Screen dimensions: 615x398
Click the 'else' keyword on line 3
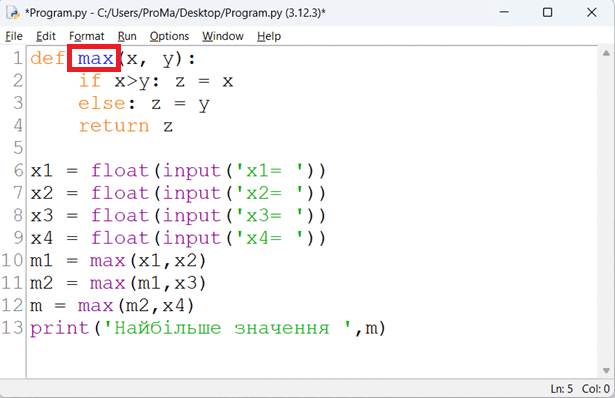(x=102, y=104)
